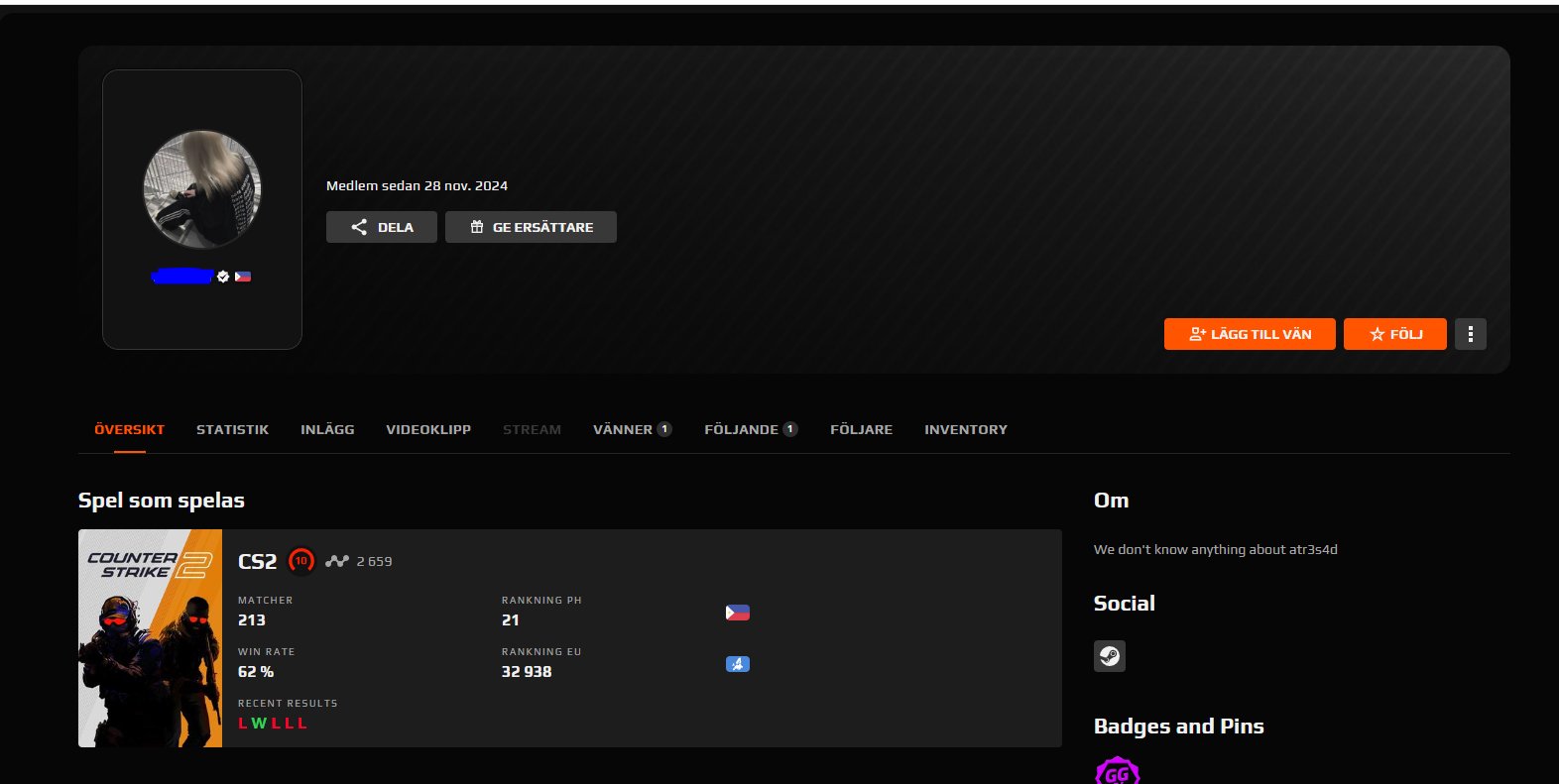Click the ELO graph icon beside 2 659
Screen dimensions: 1559x784
(337, 561)
